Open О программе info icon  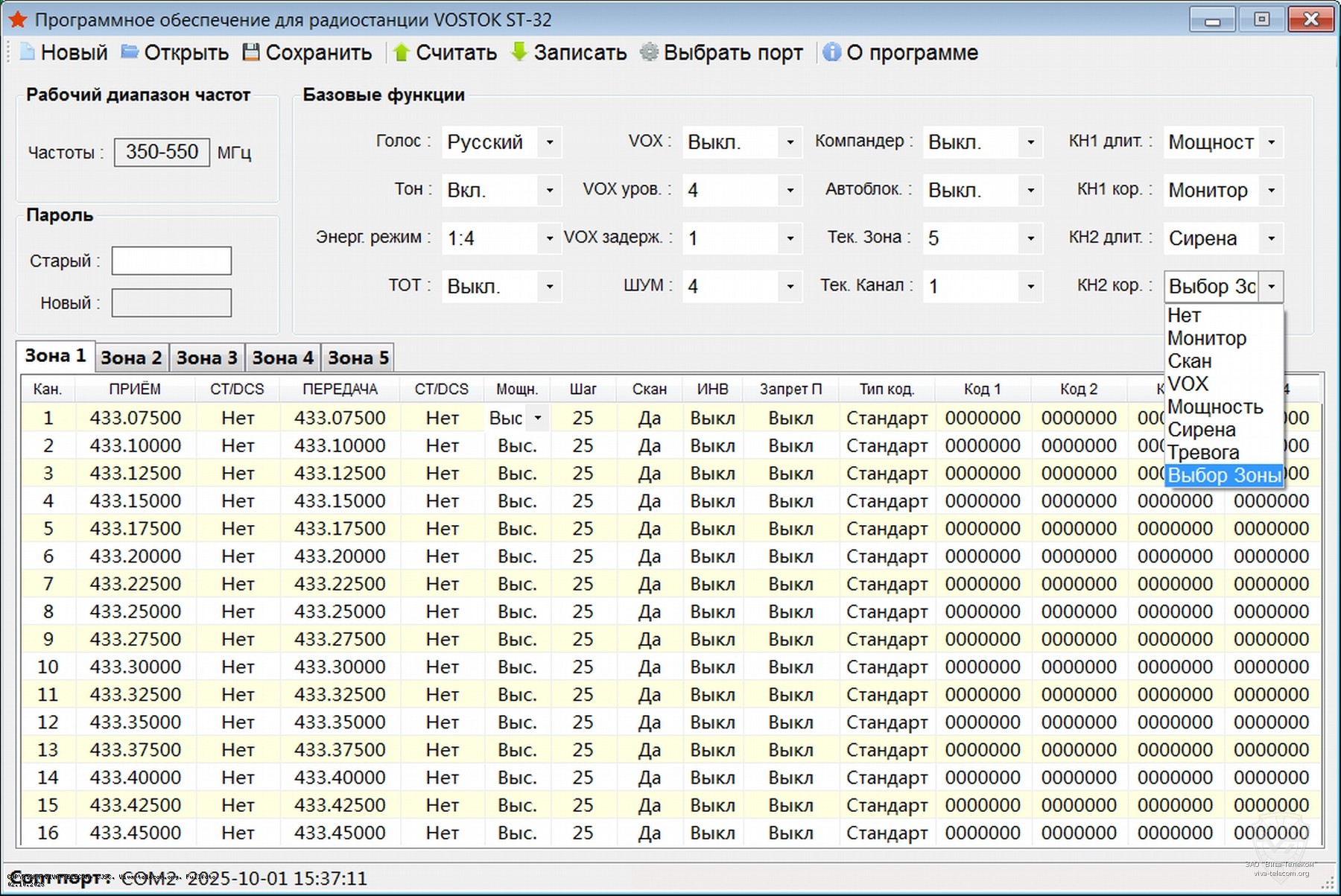pos(831,52)
